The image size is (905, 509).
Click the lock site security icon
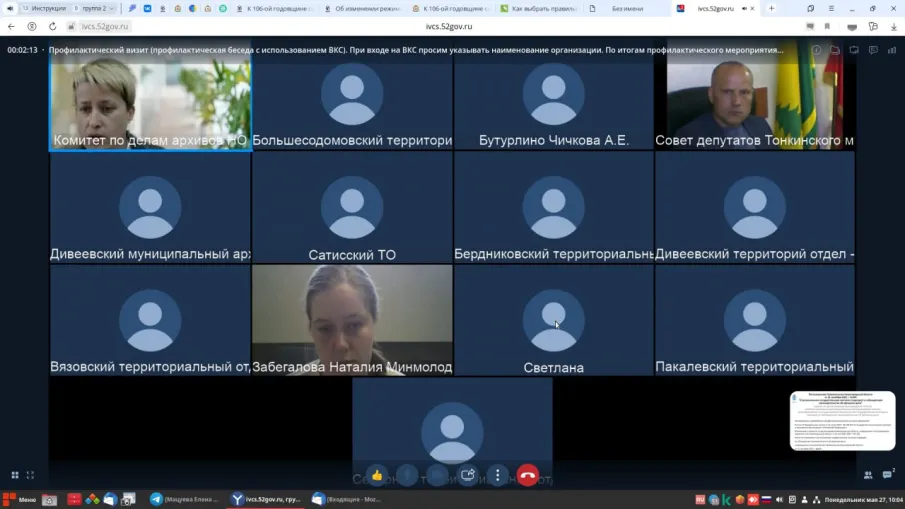(x=72, y=27)
